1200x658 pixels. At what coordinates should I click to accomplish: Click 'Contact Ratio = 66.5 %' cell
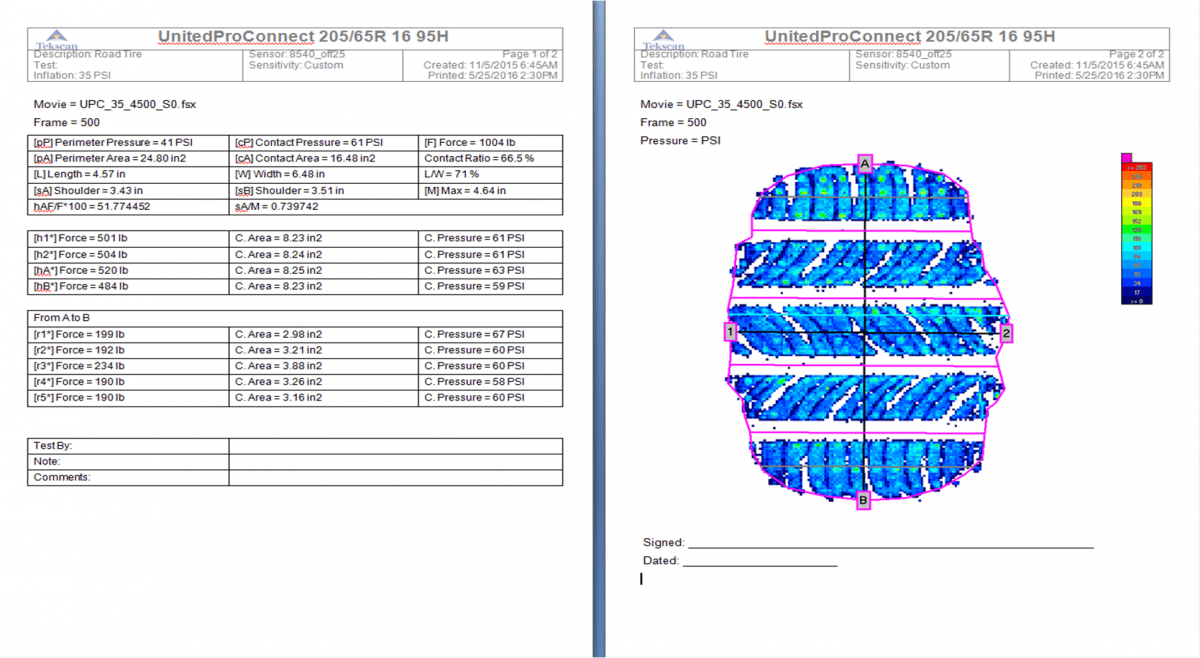[x=491, y=158]
